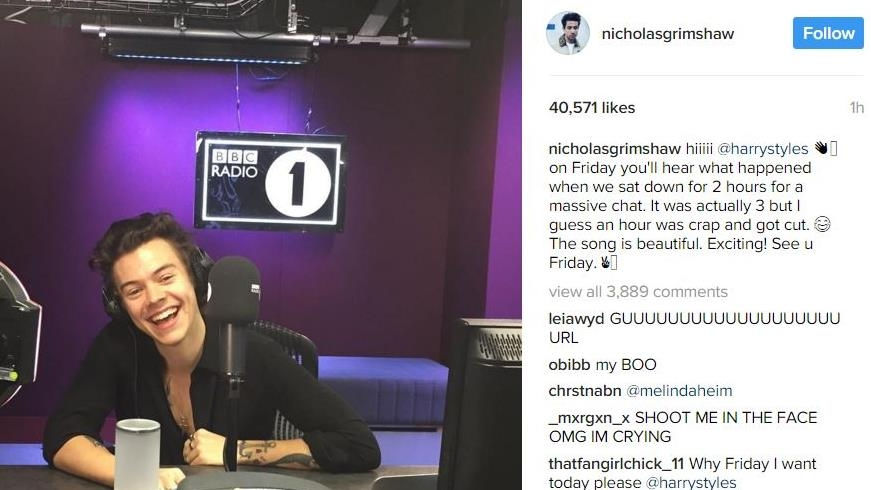
Task: Open commenter _mxrgxn_x's profile
Action: pos(589,418)
